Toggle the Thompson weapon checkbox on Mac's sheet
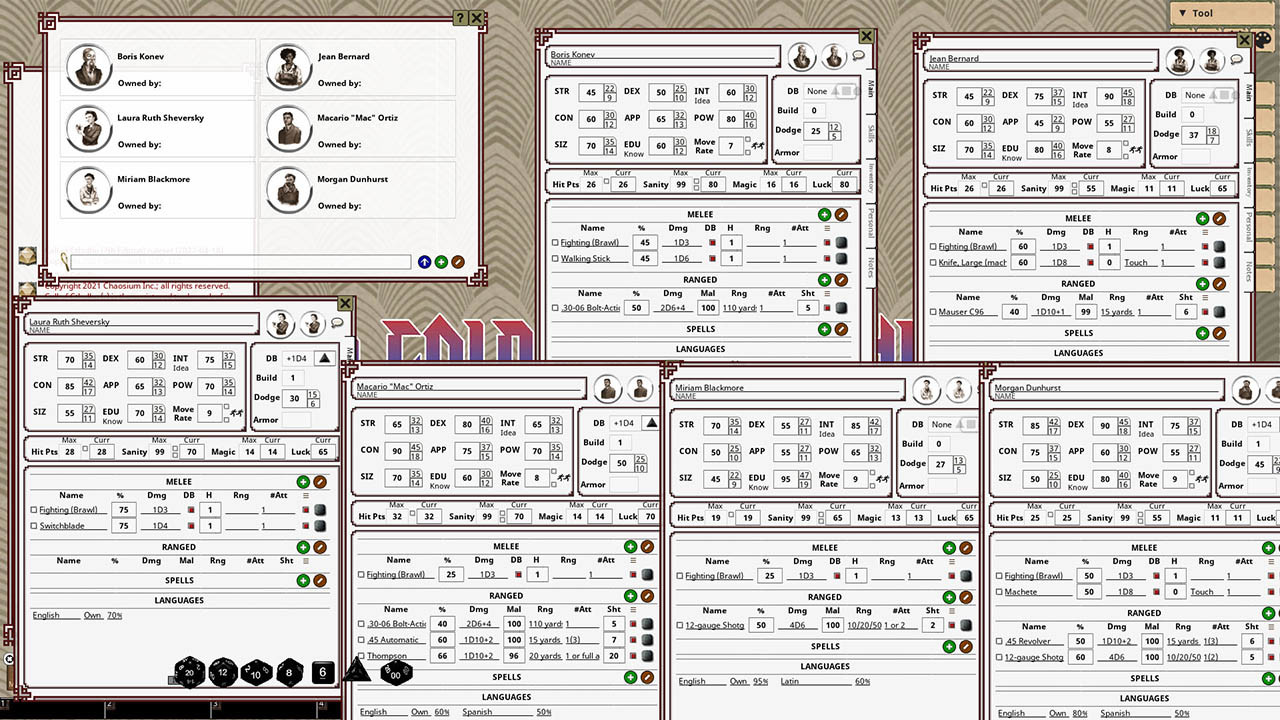 [x=359, y=657]
